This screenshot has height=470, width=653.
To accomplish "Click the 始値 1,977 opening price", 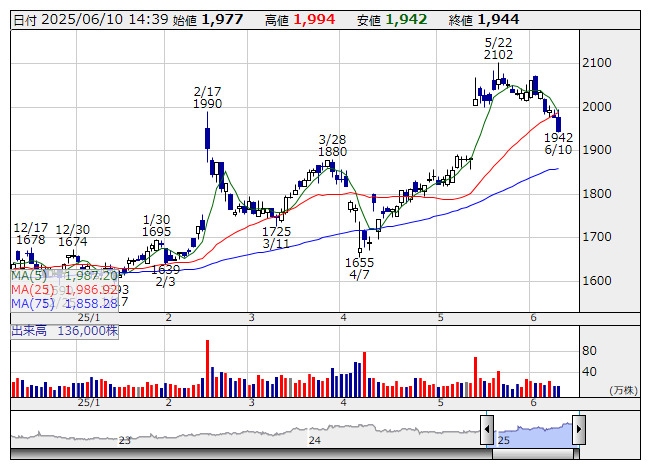I will (x=208, y=20).
